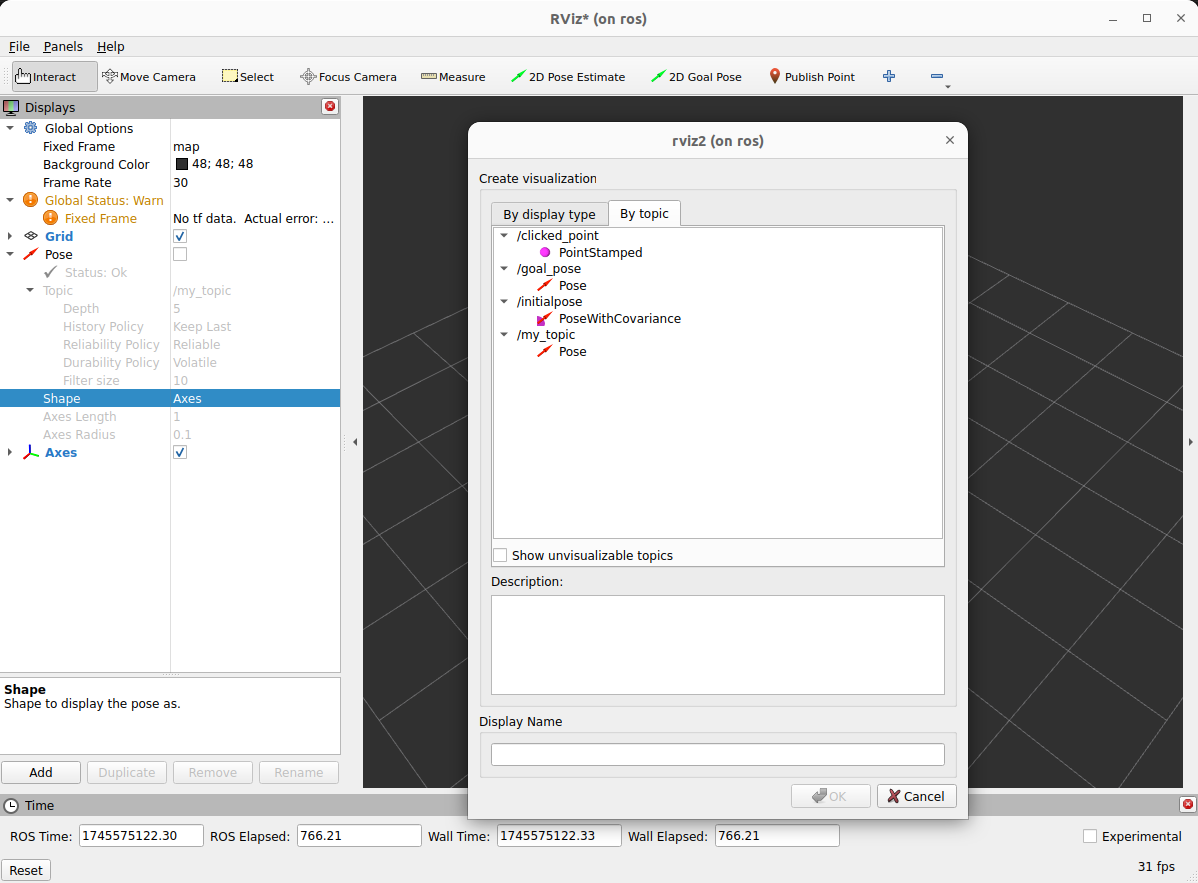Collapse the Pose display node
Viewport: 1198px width, 883px height.
pyautogui.click(x=10, y=254)
